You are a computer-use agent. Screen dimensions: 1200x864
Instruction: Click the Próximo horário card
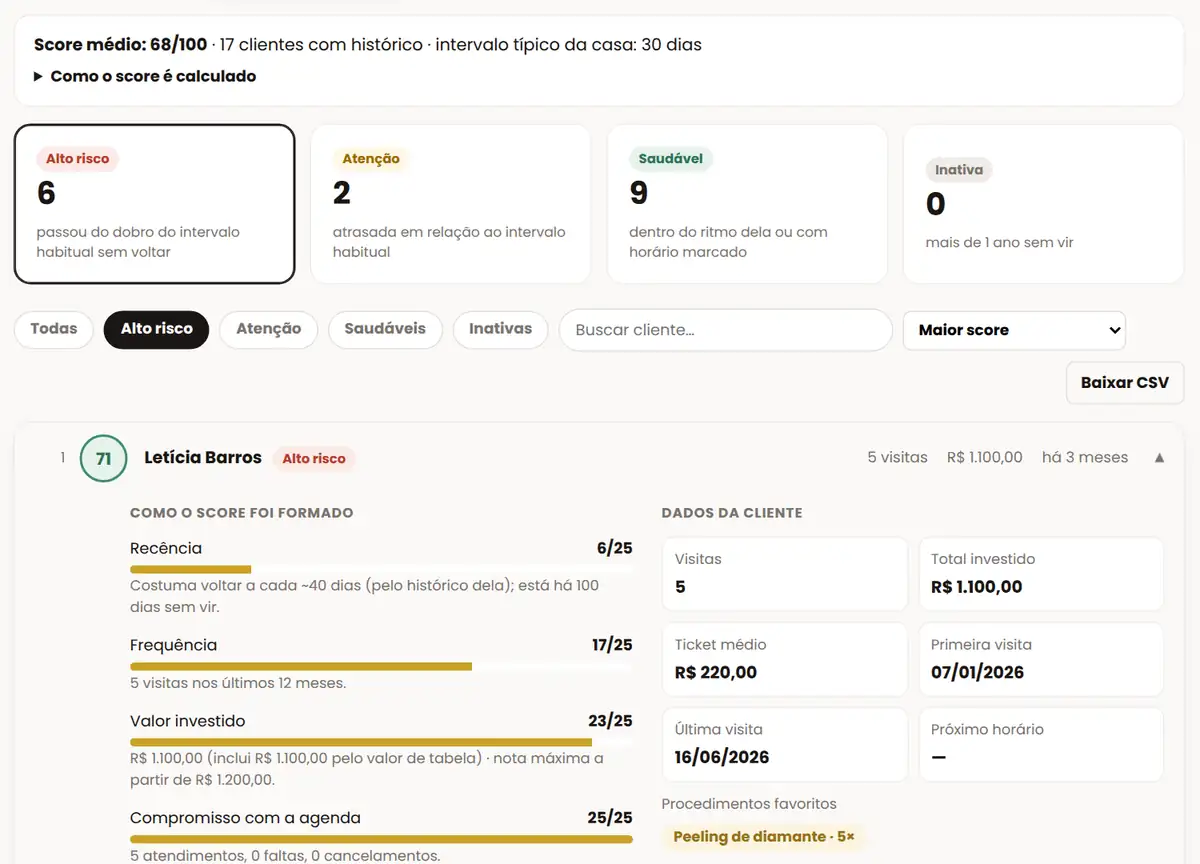(1041, 745)
